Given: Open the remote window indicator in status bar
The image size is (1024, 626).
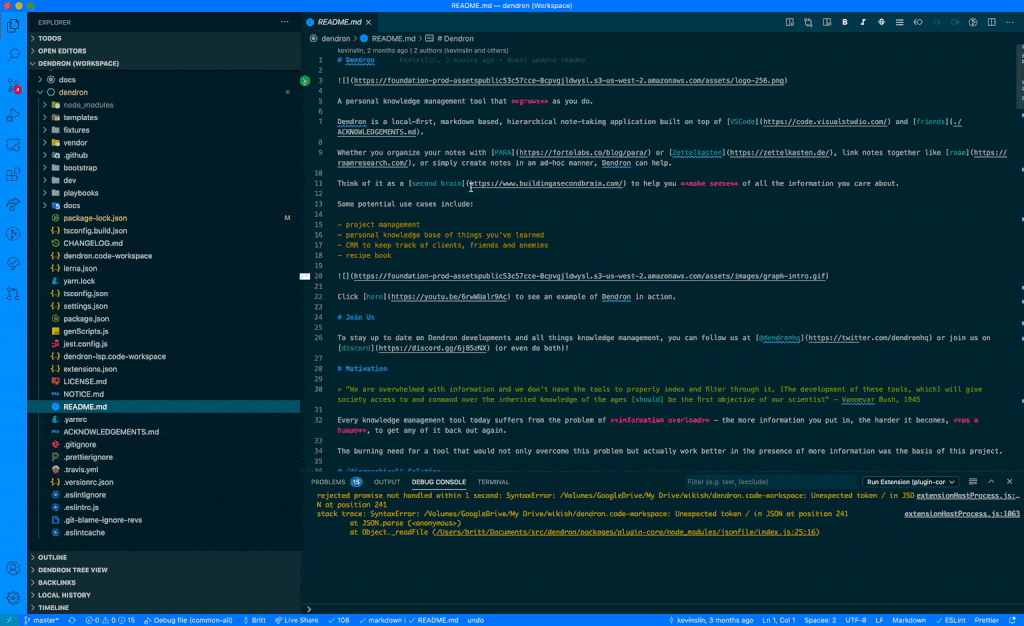Looking at the screenshot, I should [8, 620].
